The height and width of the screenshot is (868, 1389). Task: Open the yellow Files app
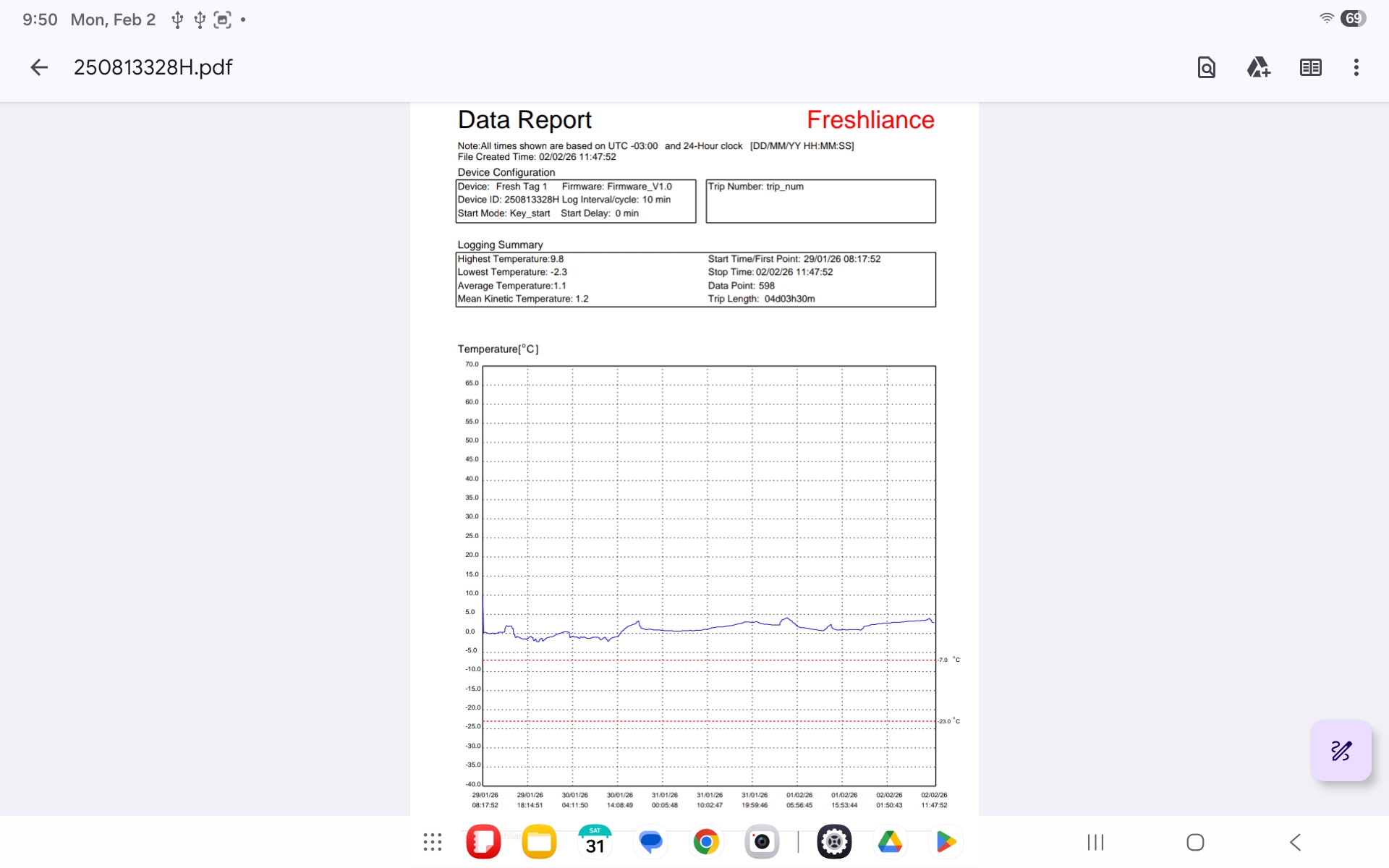pos(539,842)
